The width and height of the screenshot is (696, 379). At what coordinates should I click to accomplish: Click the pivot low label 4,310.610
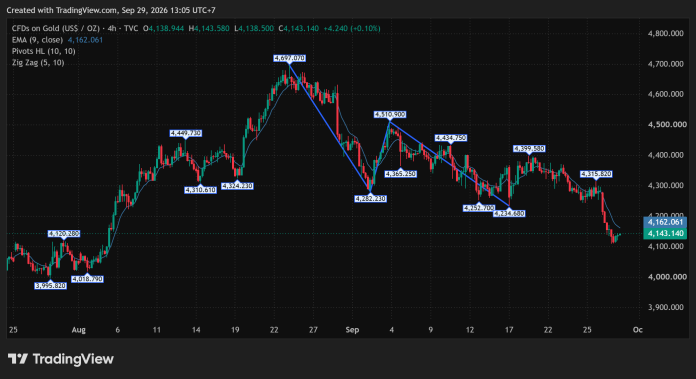tap(201, 190)
